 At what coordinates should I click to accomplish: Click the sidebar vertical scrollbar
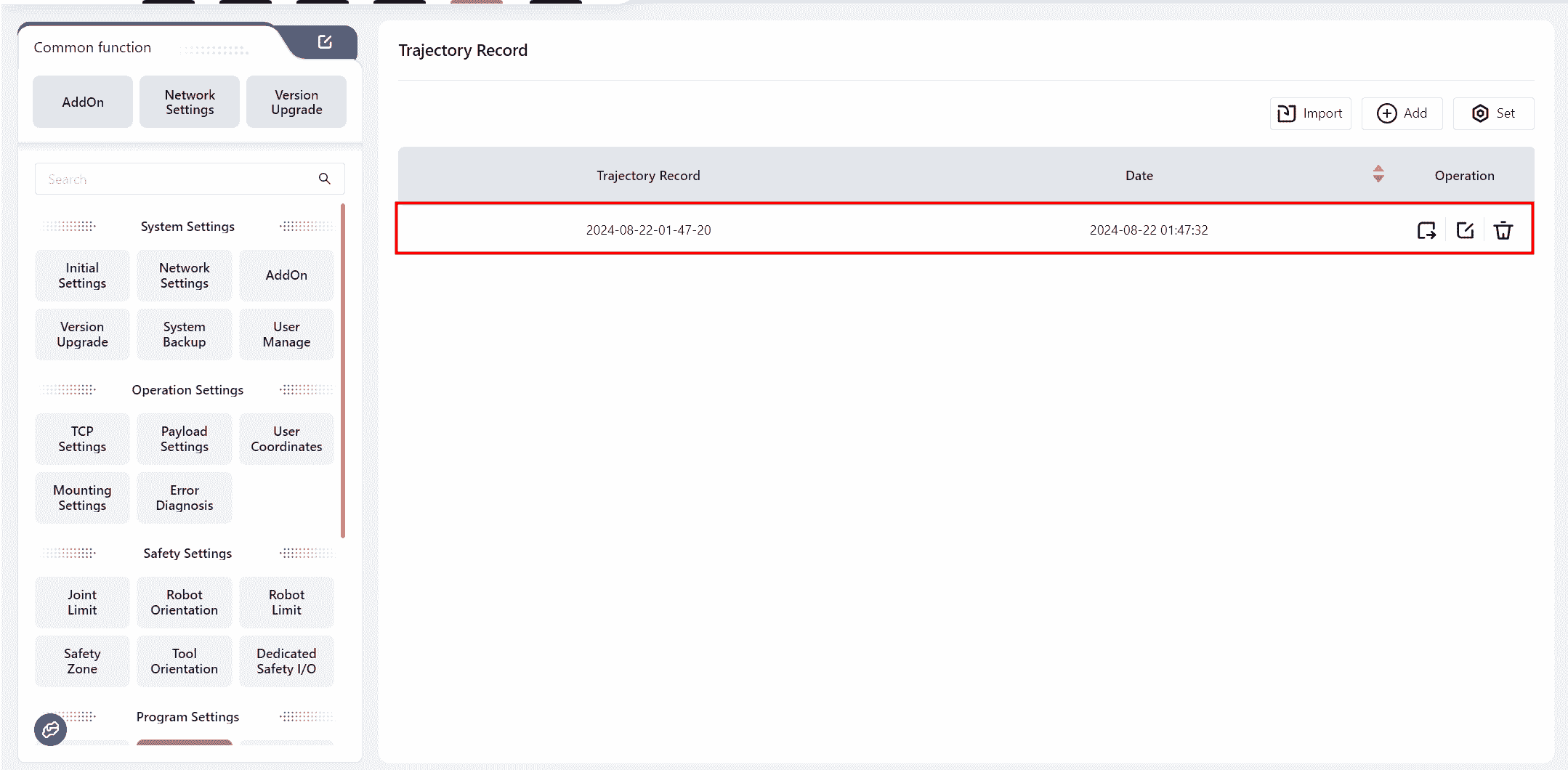(x=343, y=370)
